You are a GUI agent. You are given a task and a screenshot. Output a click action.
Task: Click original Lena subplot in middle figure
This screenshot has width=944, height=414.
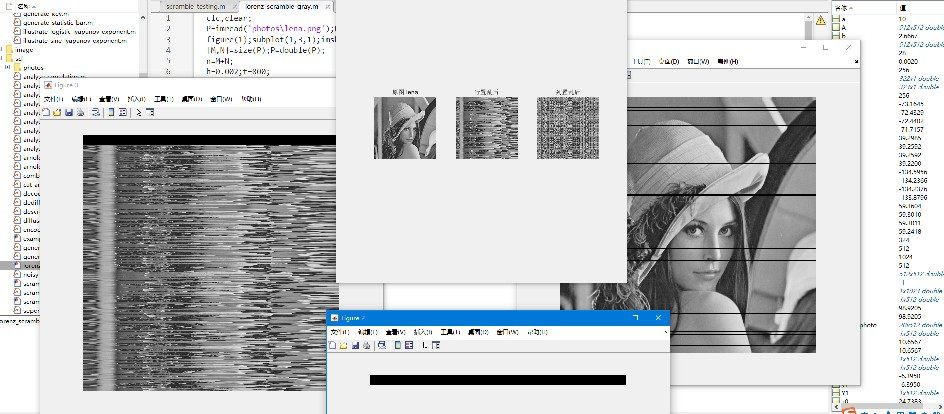[405, 128]
